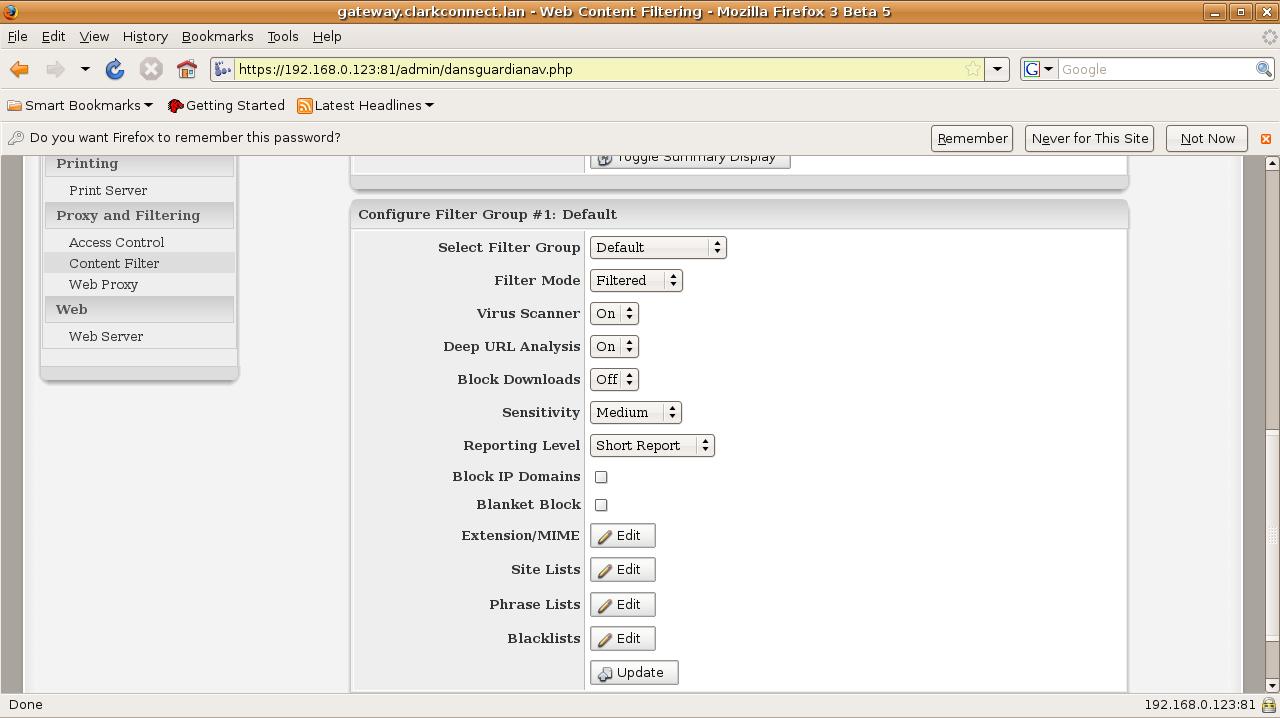Click the Latest Headlines feed icon
Image resolution: width=1280 pixels, height=718 pixels.
(x=305, y=106)
